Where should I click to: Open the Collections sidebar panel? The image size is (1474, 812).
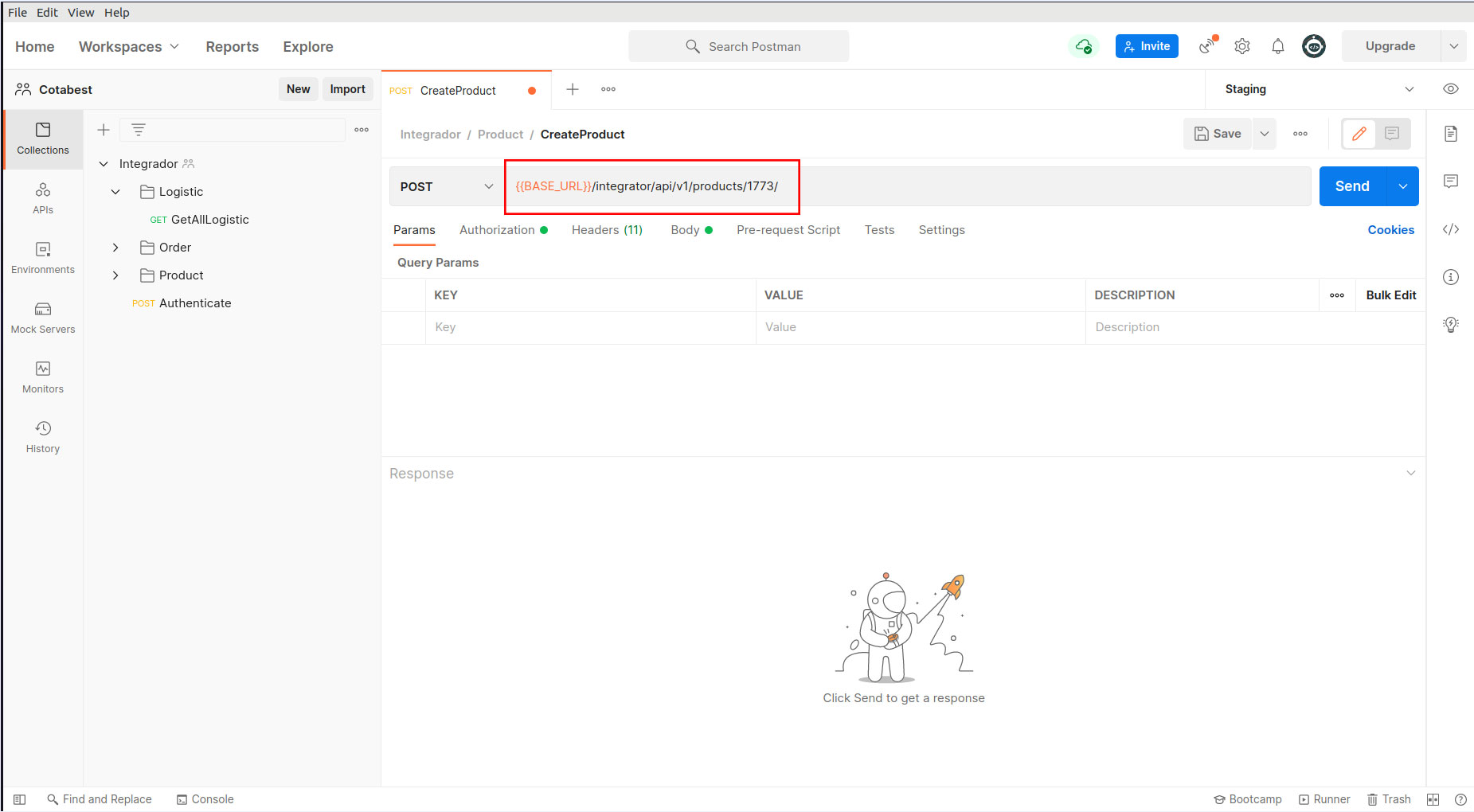43,139
